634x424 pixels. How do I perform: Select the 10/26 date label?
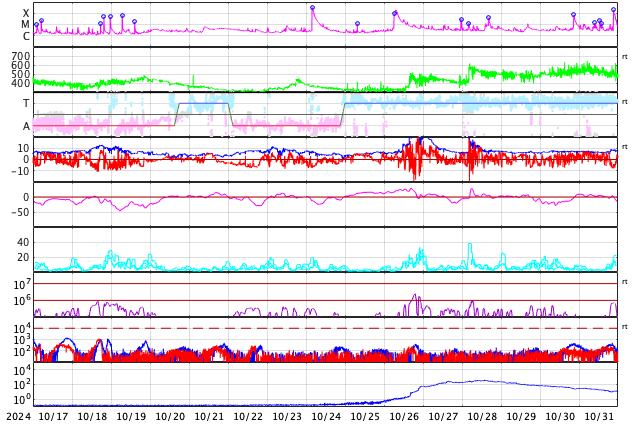pyautogui.click(x=404, y=416)
